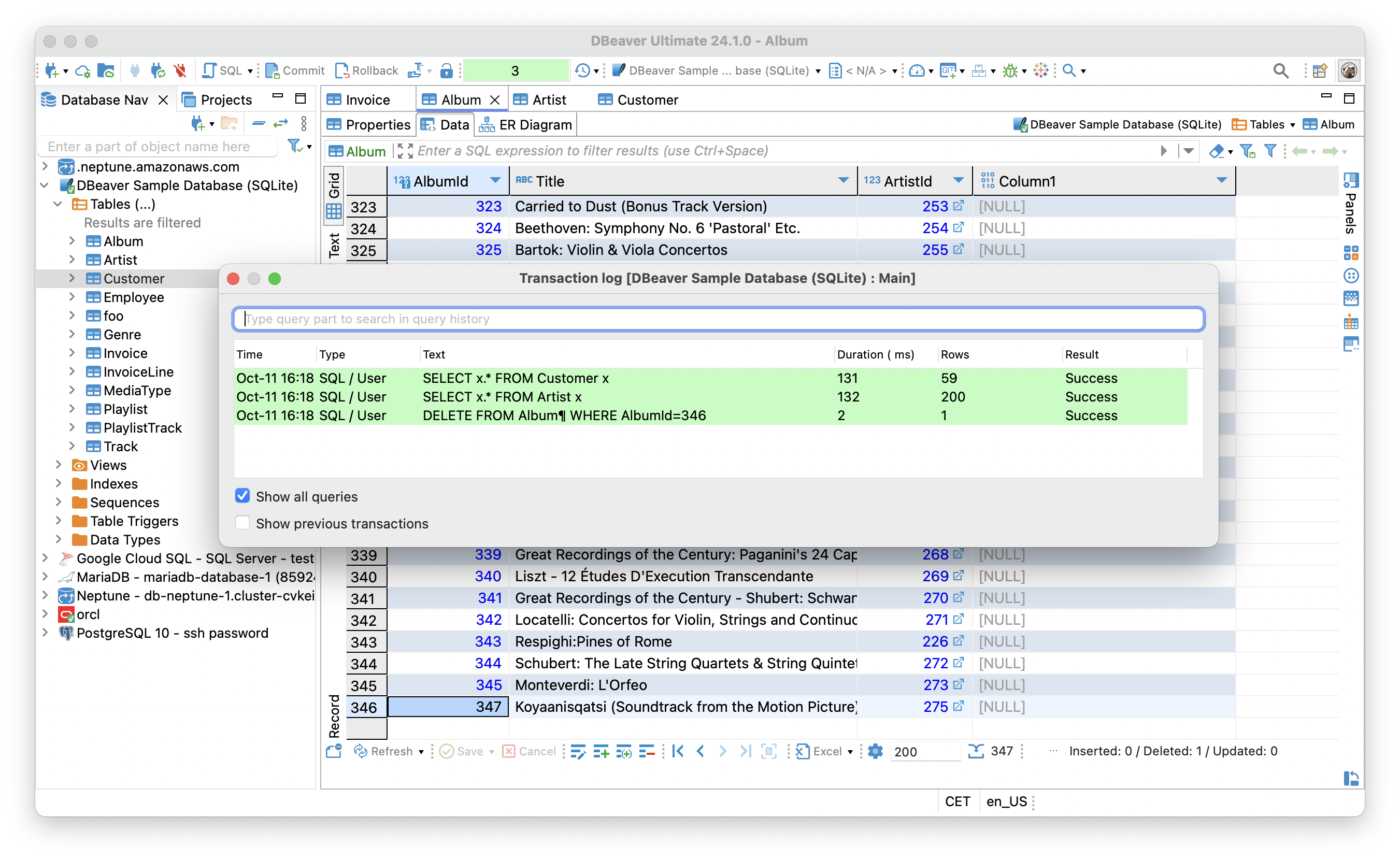Click the Commit button
Screen dimensions: 1400x860
pos(295,70)
